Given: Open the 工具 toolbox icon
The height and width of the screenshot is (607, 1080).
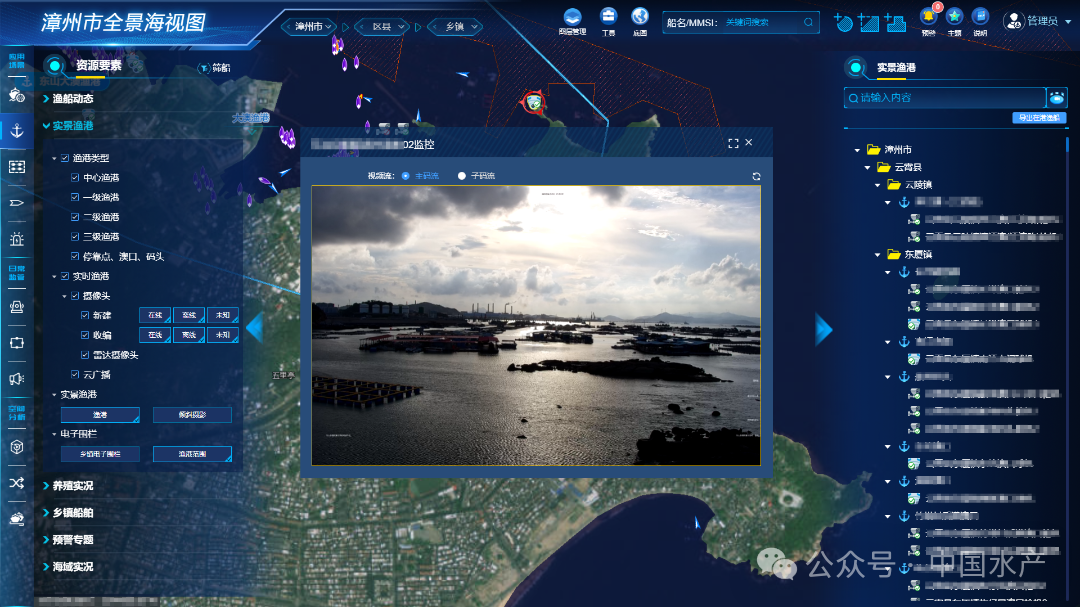Looking at the screenshot, I should coord(608,18).
